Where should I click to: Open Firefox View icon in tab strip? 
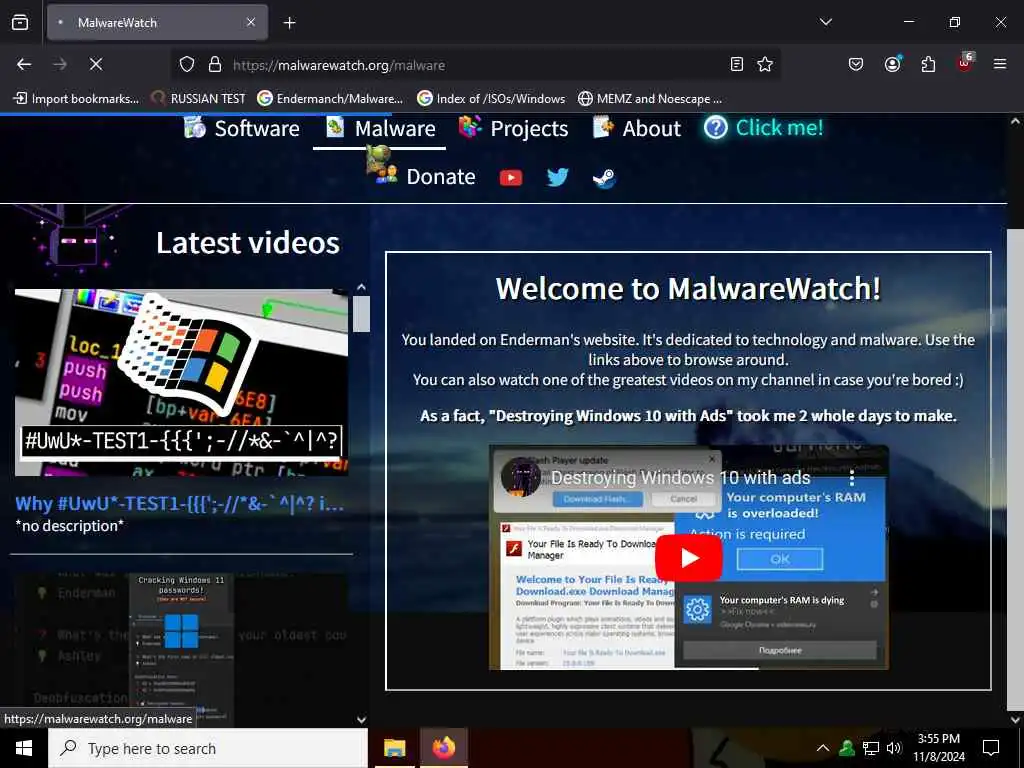20,22
